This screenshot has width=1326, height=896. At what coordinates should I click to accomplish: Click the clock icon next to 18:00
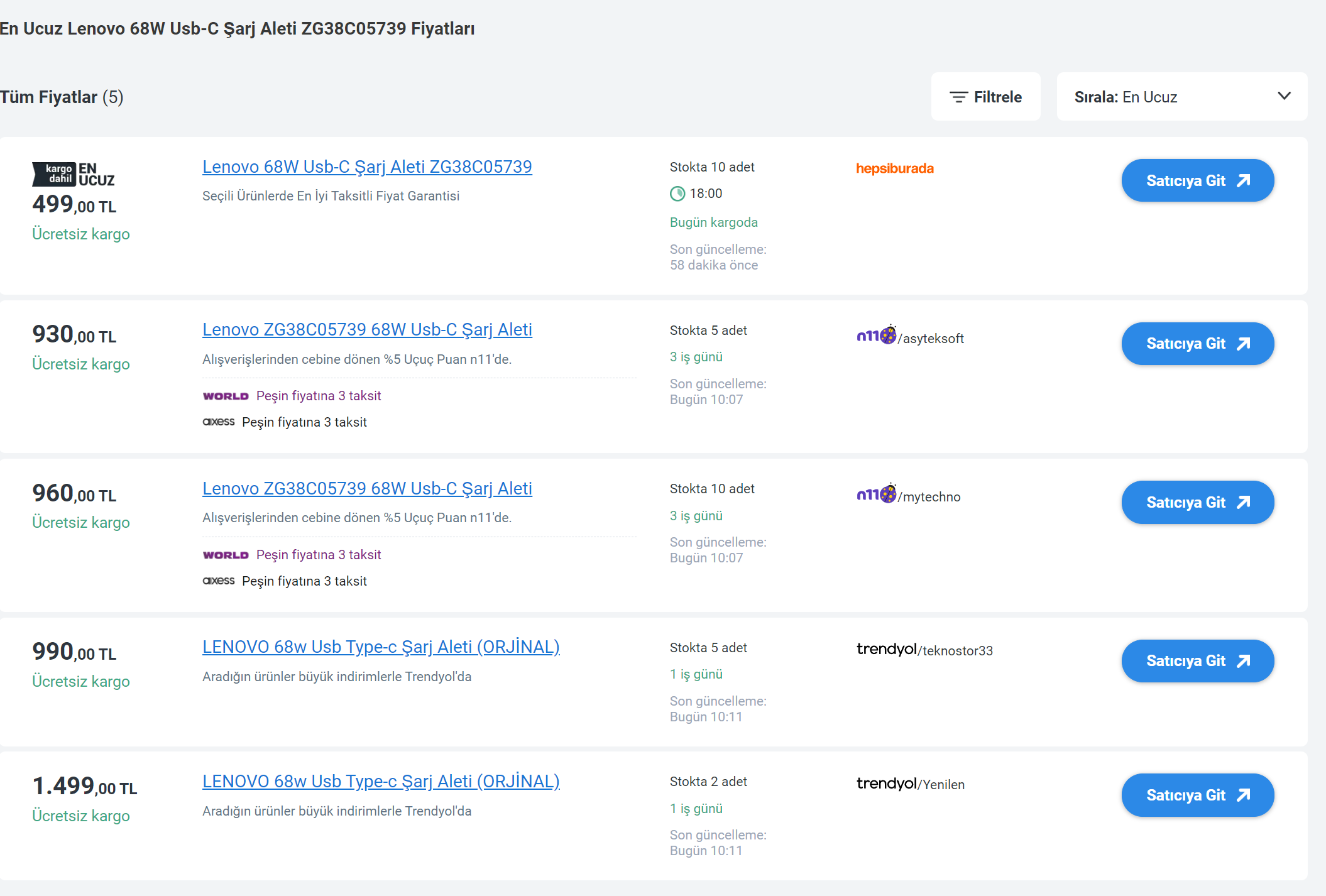677,194
